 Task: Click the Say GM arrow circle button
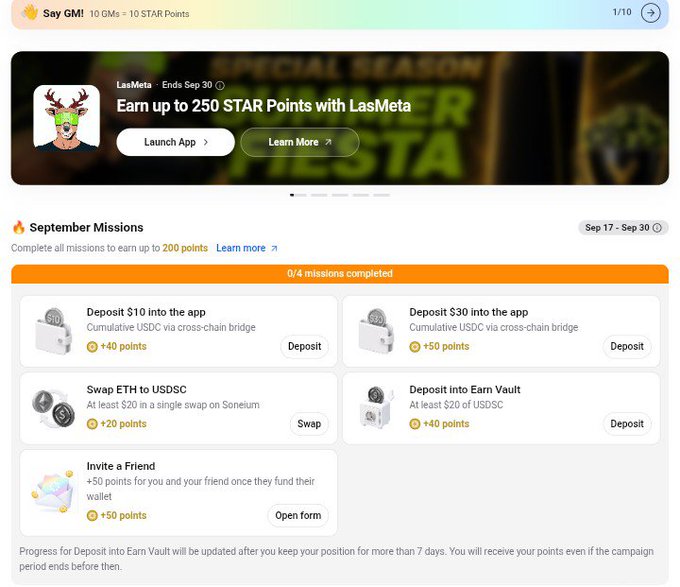651,13
